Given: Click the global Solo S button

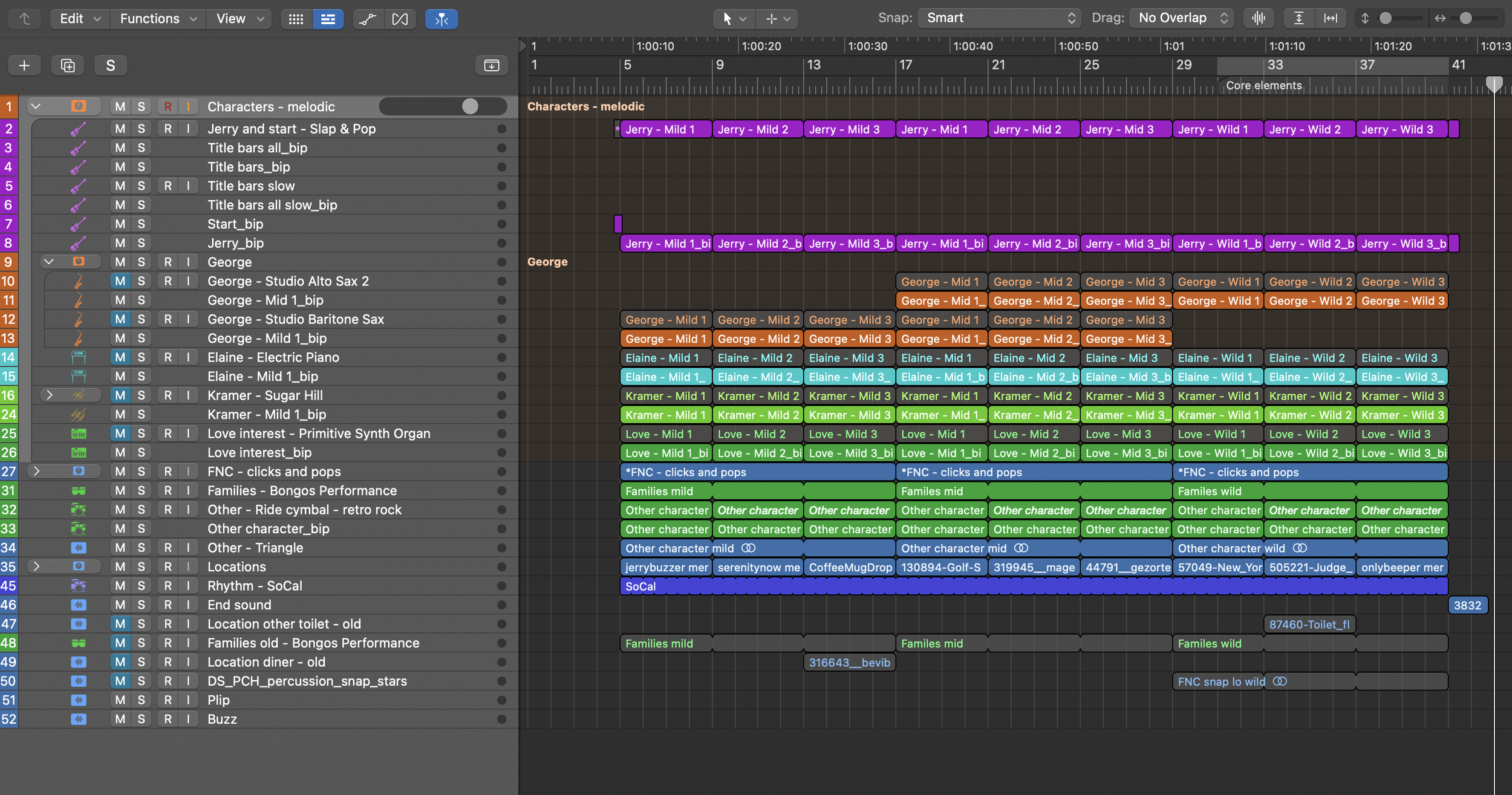Looking at the screenshot, I should click(x=111, y=65).
